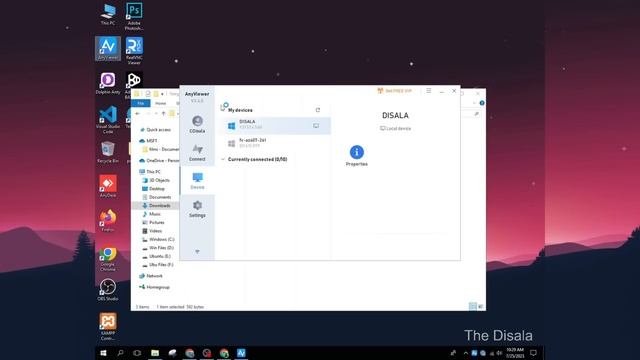Image resolution: width=640 pixels, height=360 pixels.
Task: Open the notification center icon
Action: tap(533, 353)
